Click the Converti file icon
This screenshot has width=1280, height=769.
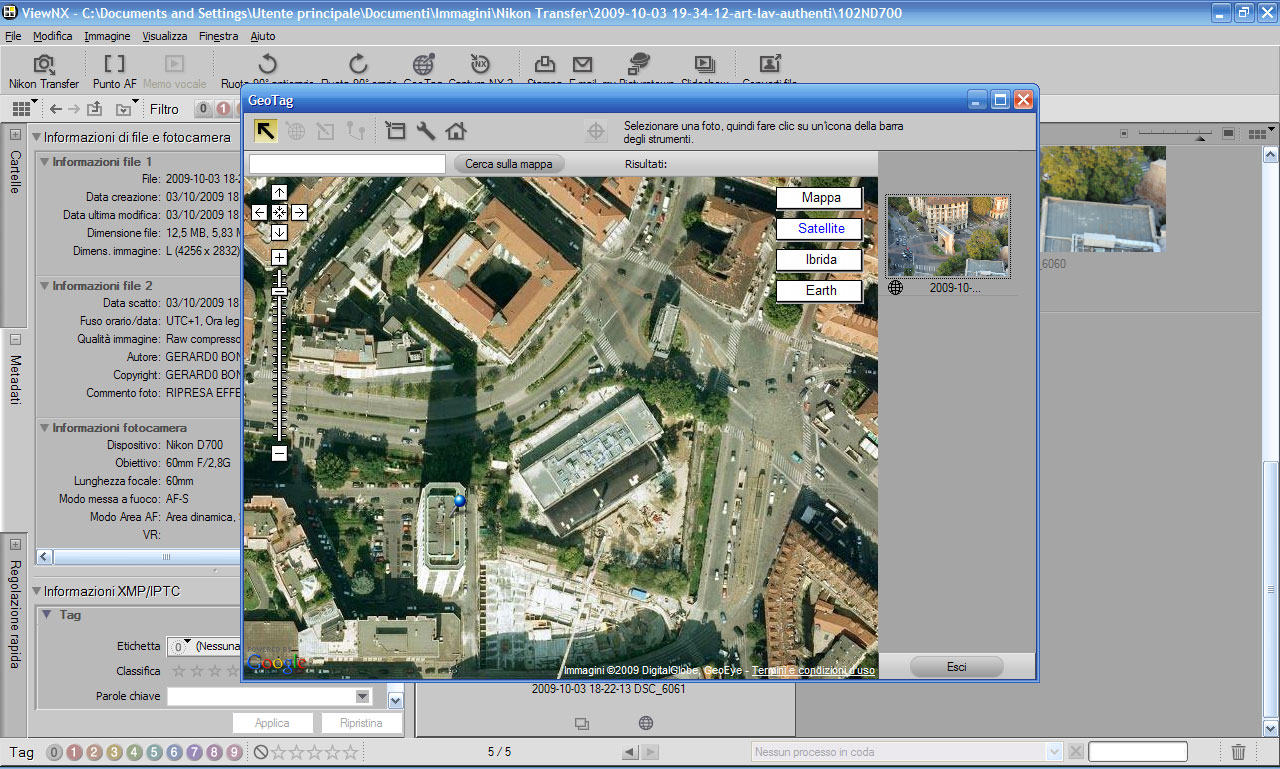pos(770,64)
